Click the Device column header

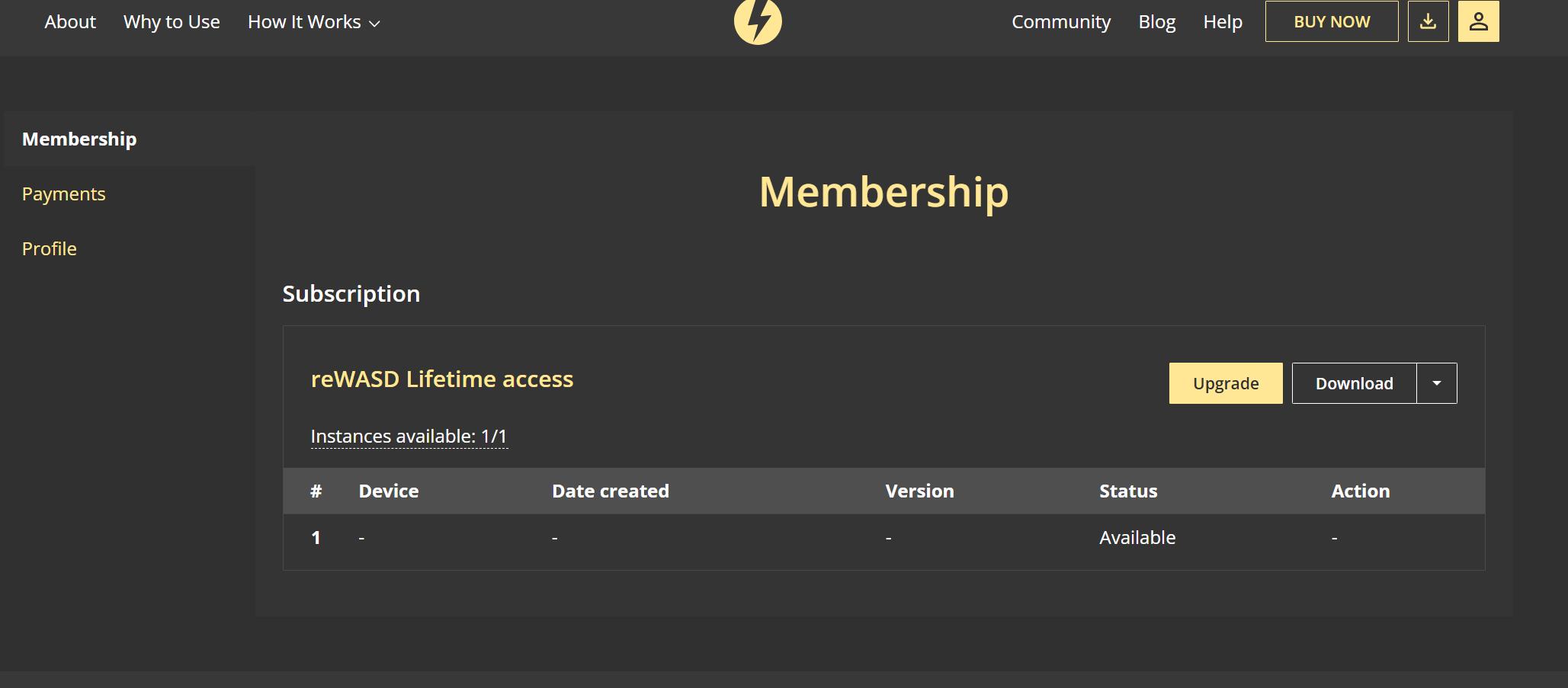[389, 491]
